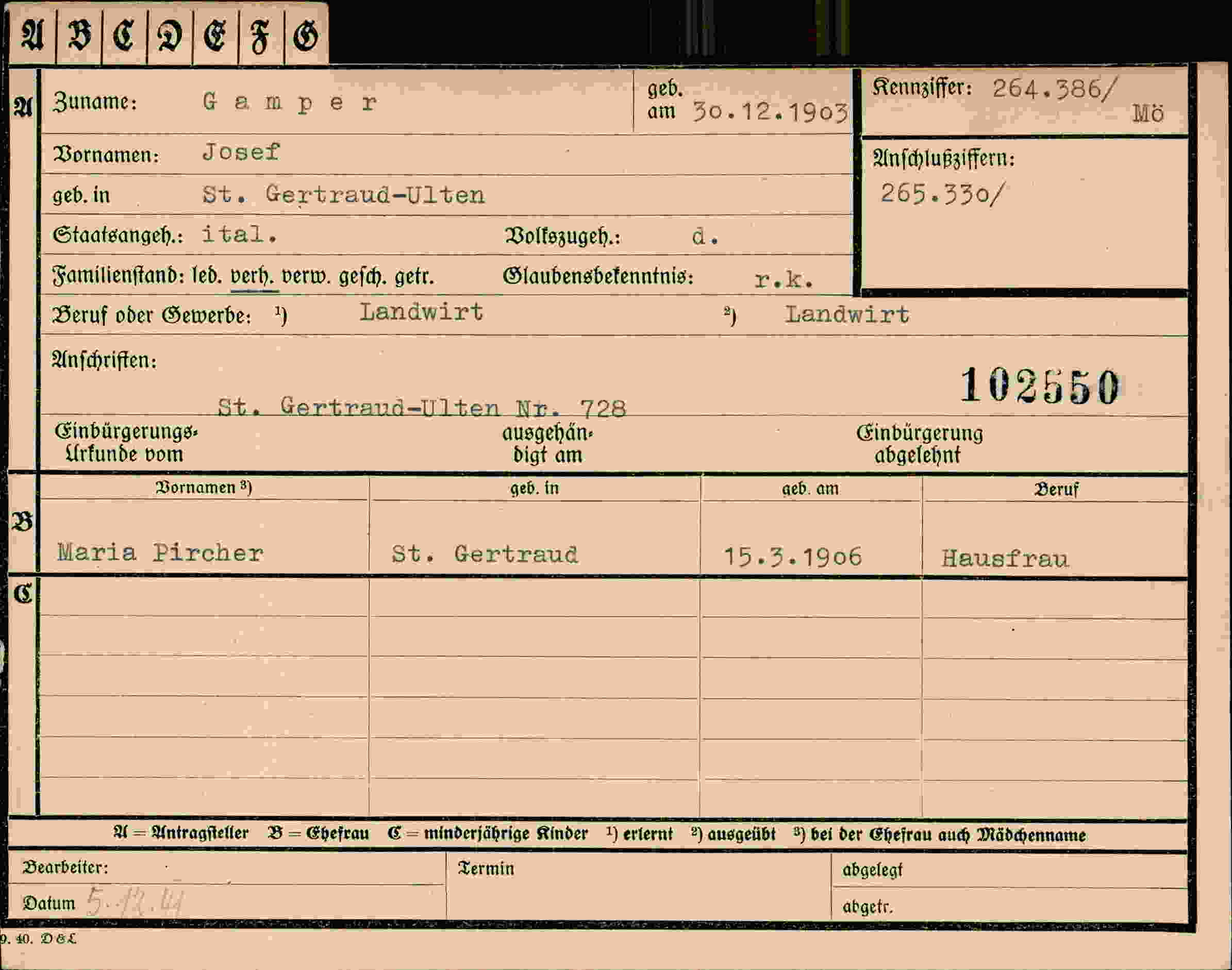
Task: Click the "Vornamen:" label in section A
Action: [106, 155]
